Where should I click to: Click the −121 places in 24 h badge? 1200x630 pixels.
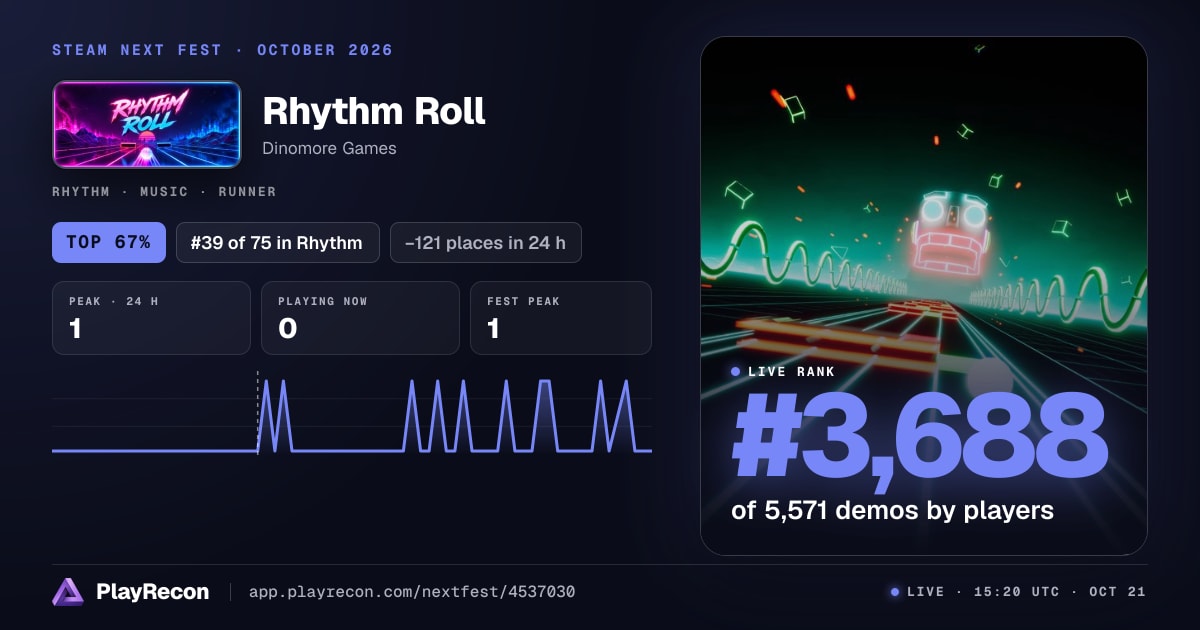(485, 242)
